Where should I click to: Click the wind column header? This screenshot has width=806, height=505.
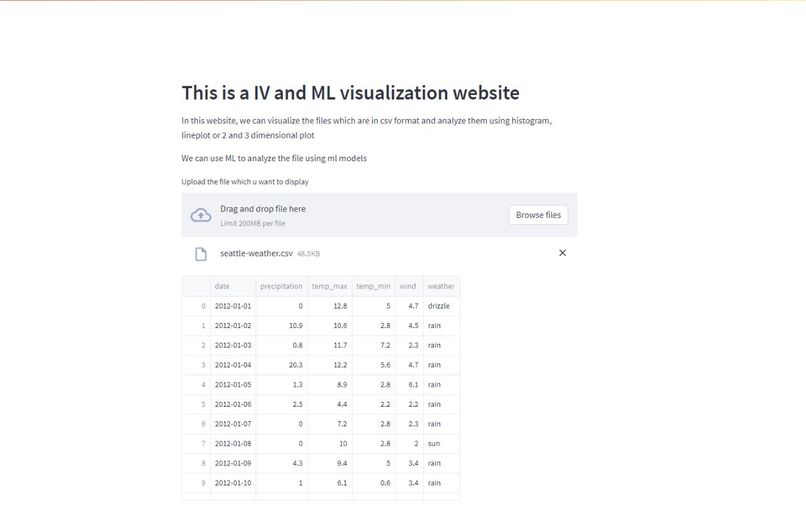[x=409, y=286]
